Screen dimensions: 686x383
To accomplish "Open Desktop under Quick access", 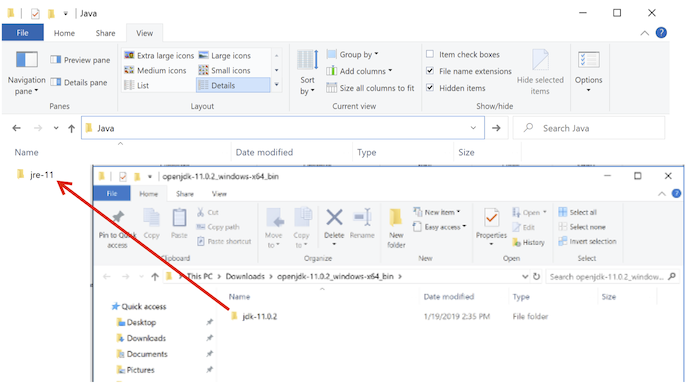I will 136,322.
